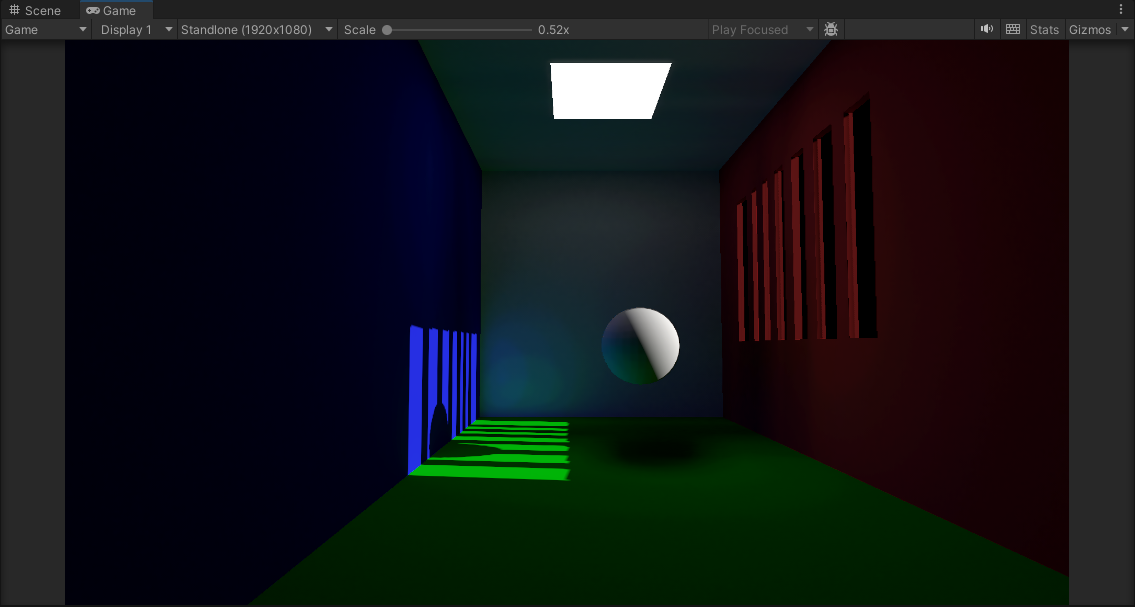The width and height of the screenshot is (1135, 607).
Task: Click the white ceiling light panel
Action: point(610,90)
